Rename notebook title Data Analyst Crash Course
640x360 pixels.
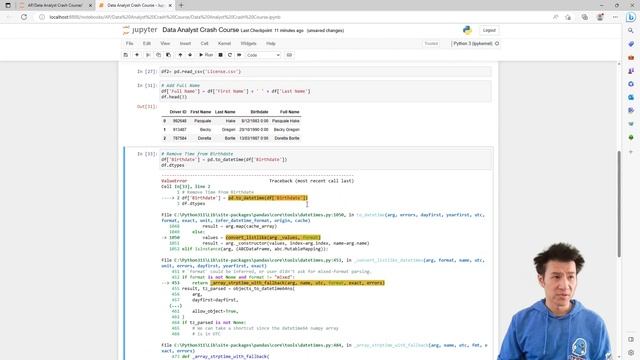click(200, 30)
